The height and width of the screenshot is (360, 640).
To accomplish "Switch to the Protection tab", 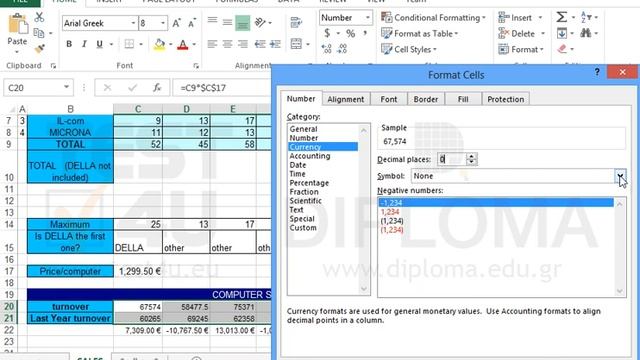I will tap(505, 99).
